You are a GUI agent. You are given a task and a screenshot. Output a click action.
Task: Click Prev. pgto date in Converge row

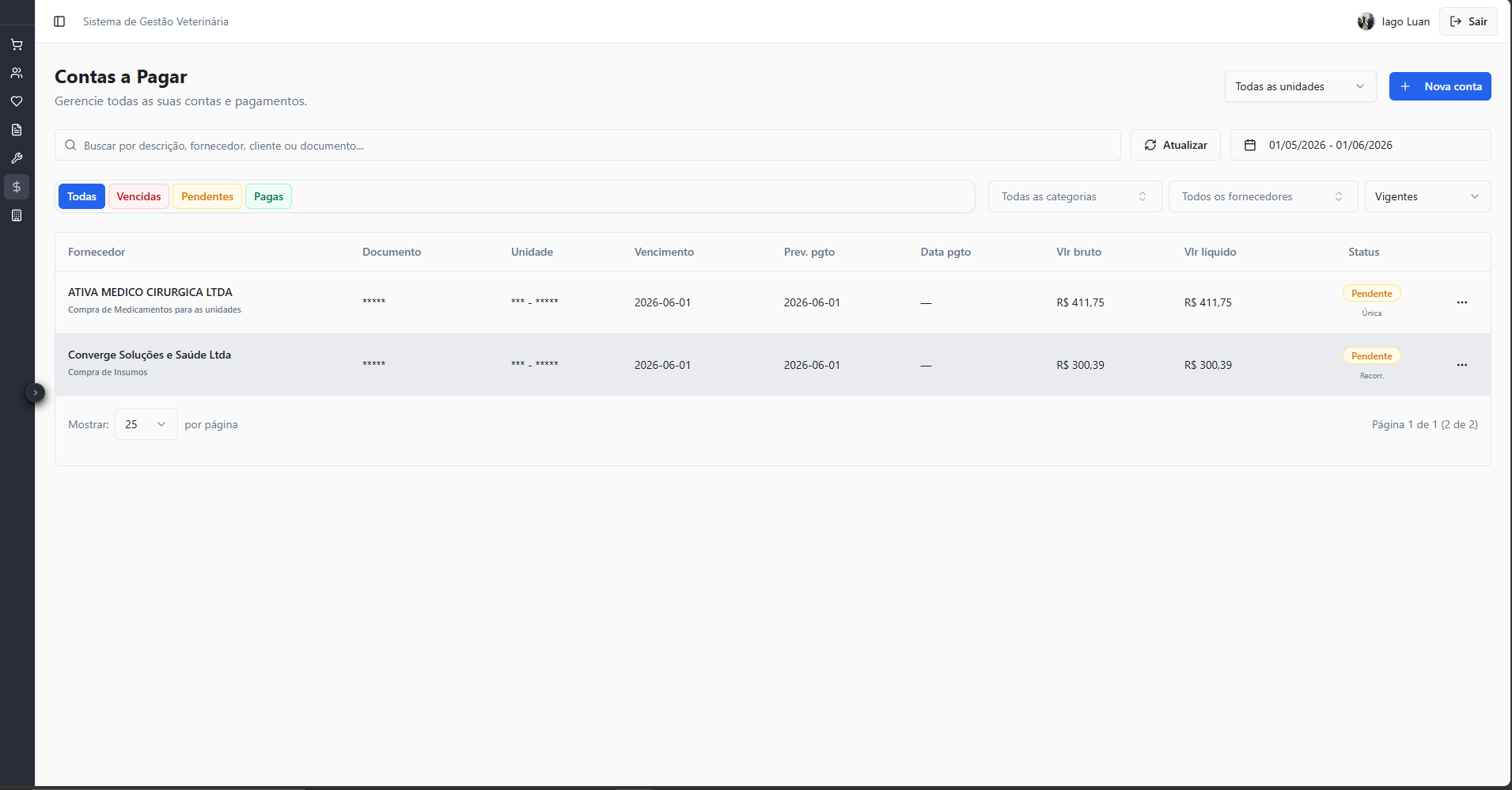tap(812, 365)
